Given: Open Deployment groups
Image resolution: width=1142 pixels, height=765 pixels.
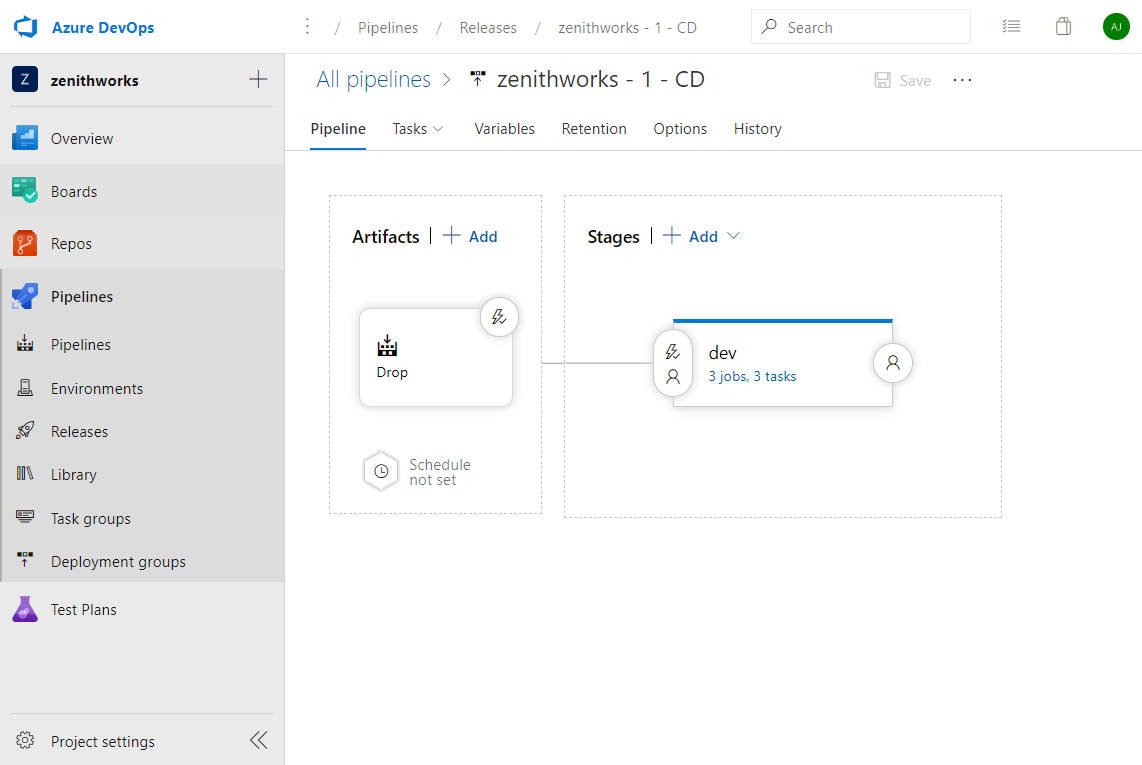Looking at the screenshot, I should click(117, 561).
